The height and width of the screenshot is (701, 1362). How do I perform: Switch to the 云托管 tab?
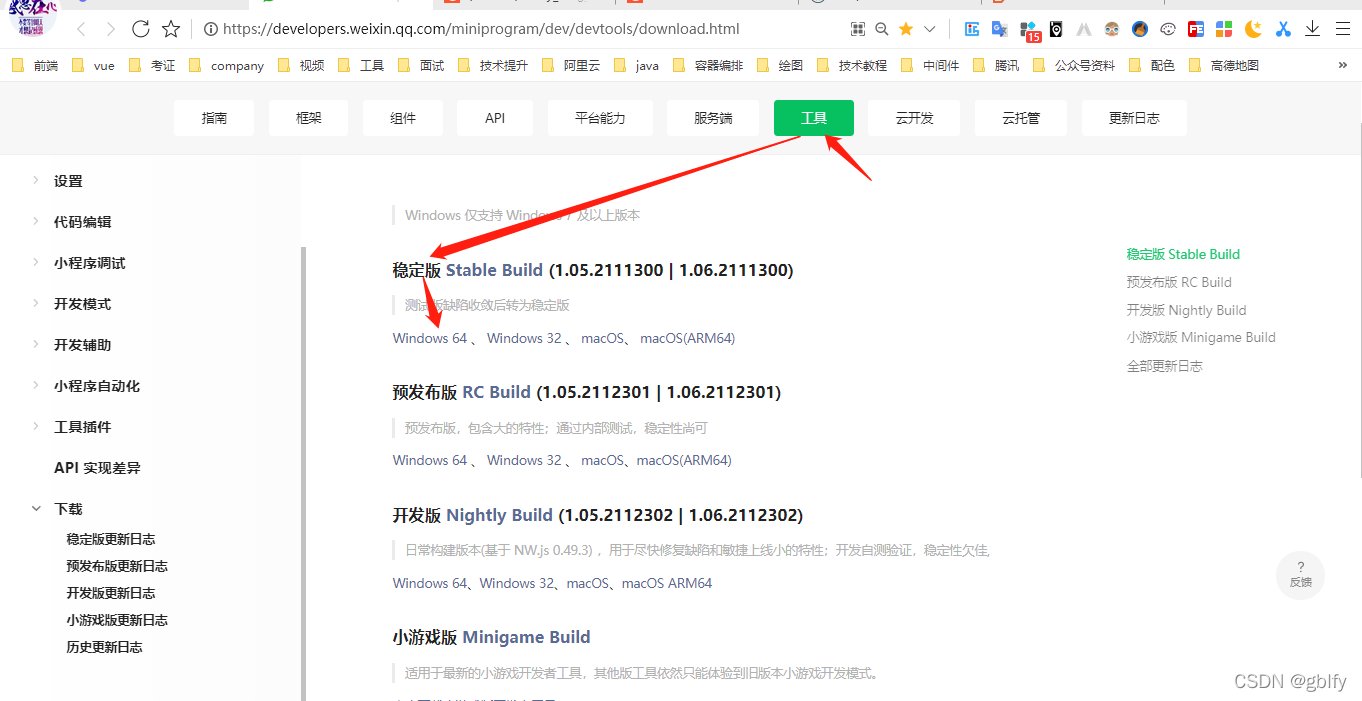pos(1021,118)
